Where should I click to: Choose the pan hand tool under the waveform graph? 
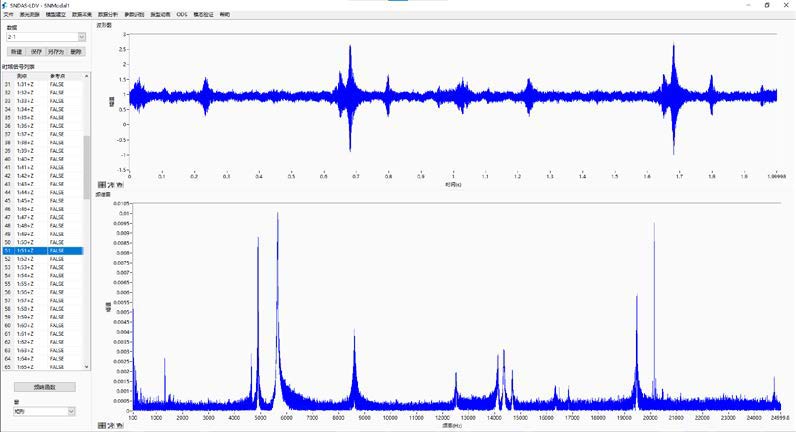pyautogui.click(x=120, y=185)
